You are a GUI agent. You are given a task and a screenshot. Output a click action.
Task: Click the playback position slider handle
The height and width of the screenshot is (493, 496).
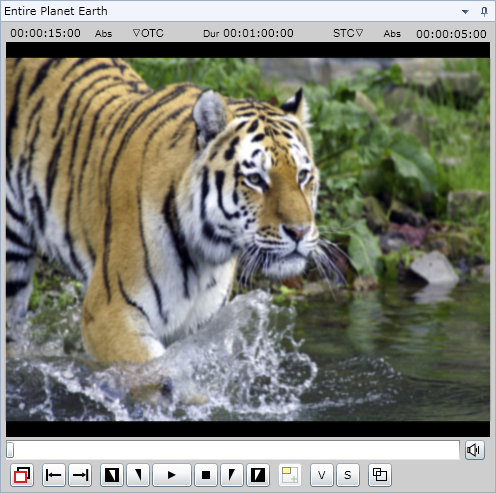click(10, 450)
